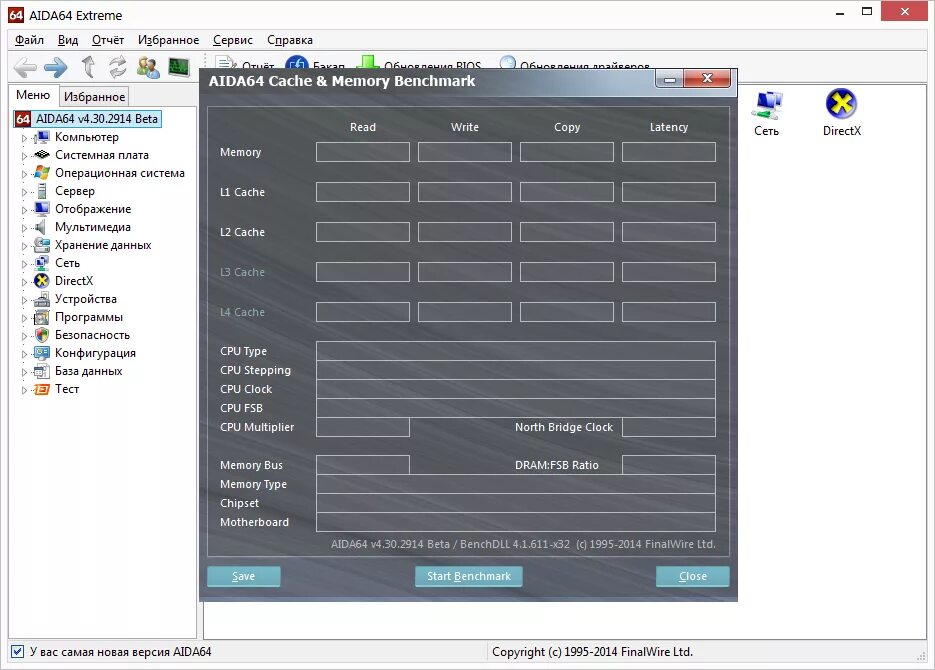Viewport: 935px width, 670px height.
Task: Click the Хранение данных tree icon
Action: coord(42,245)
